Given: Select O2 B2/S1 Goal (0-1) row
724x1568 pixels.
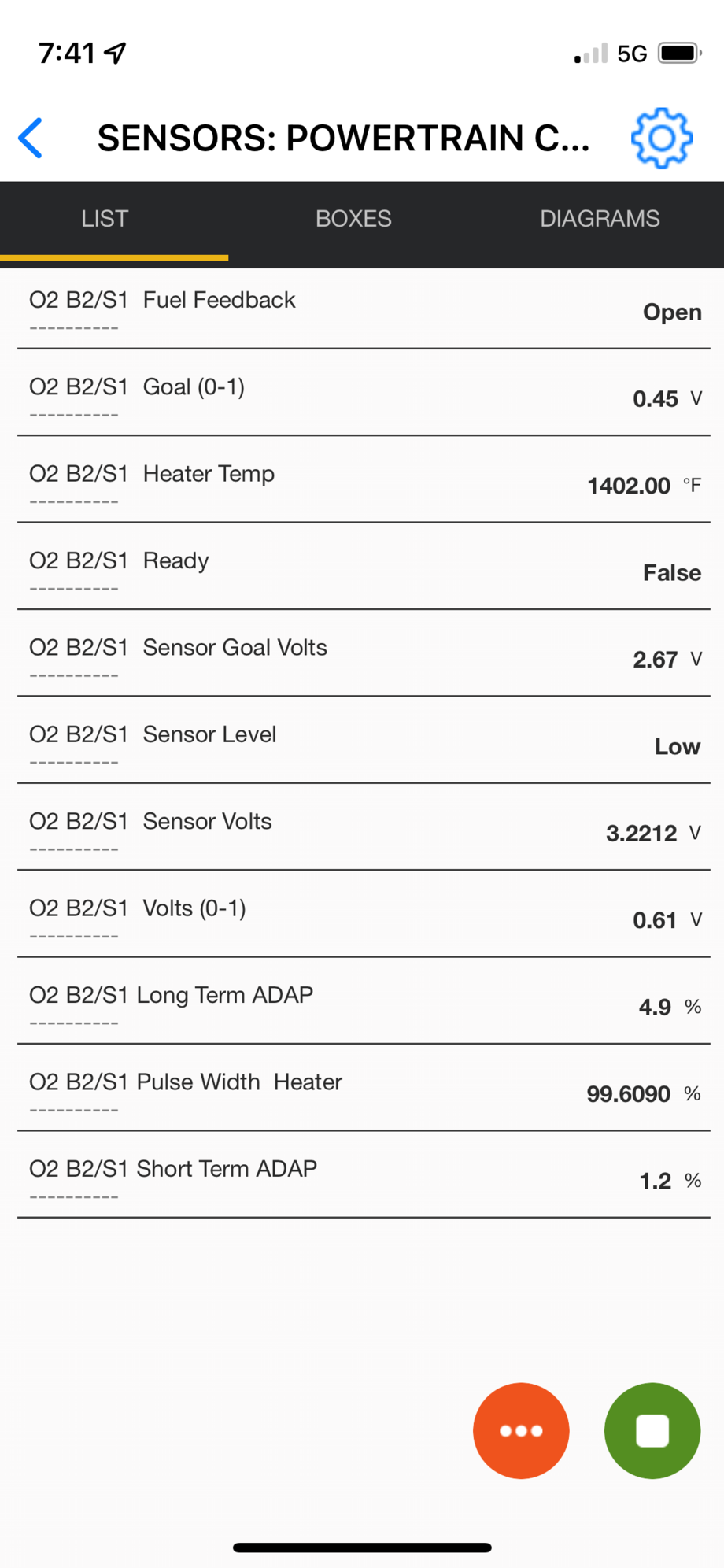Looking at the screenshot, I should tap(362, 395).
